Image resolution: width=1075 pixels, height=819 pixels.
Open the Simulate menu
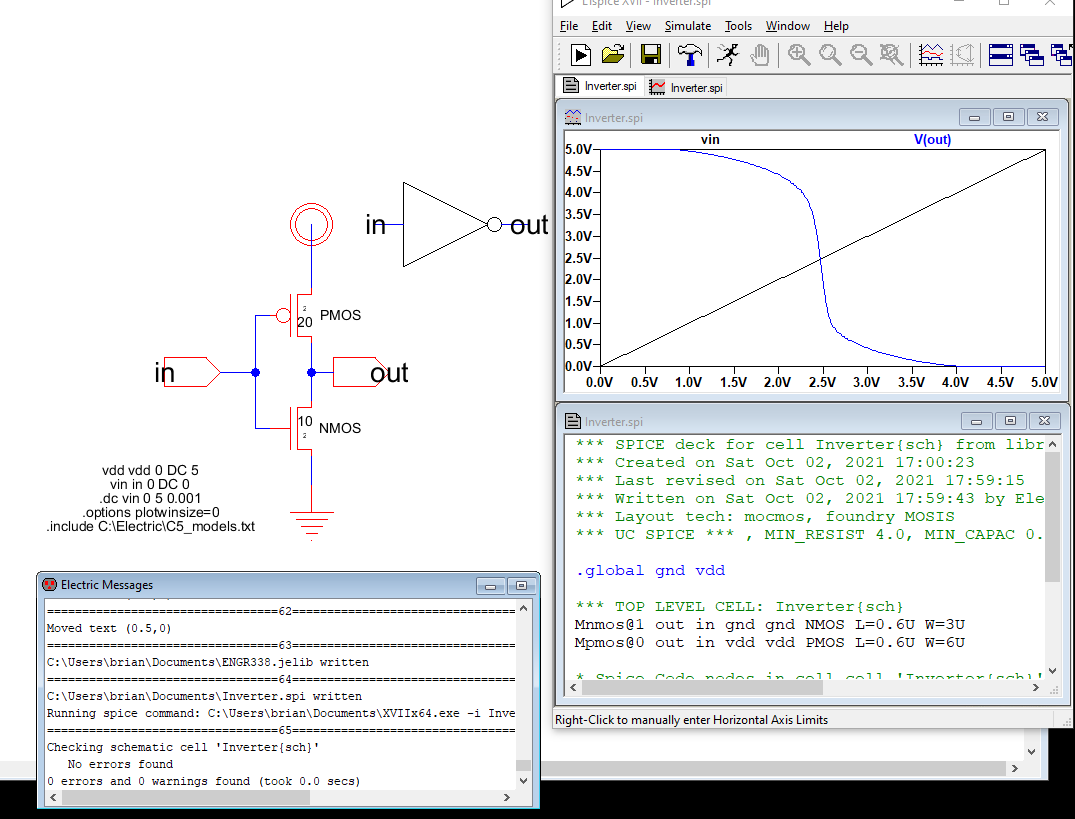(x=688, y=26)
